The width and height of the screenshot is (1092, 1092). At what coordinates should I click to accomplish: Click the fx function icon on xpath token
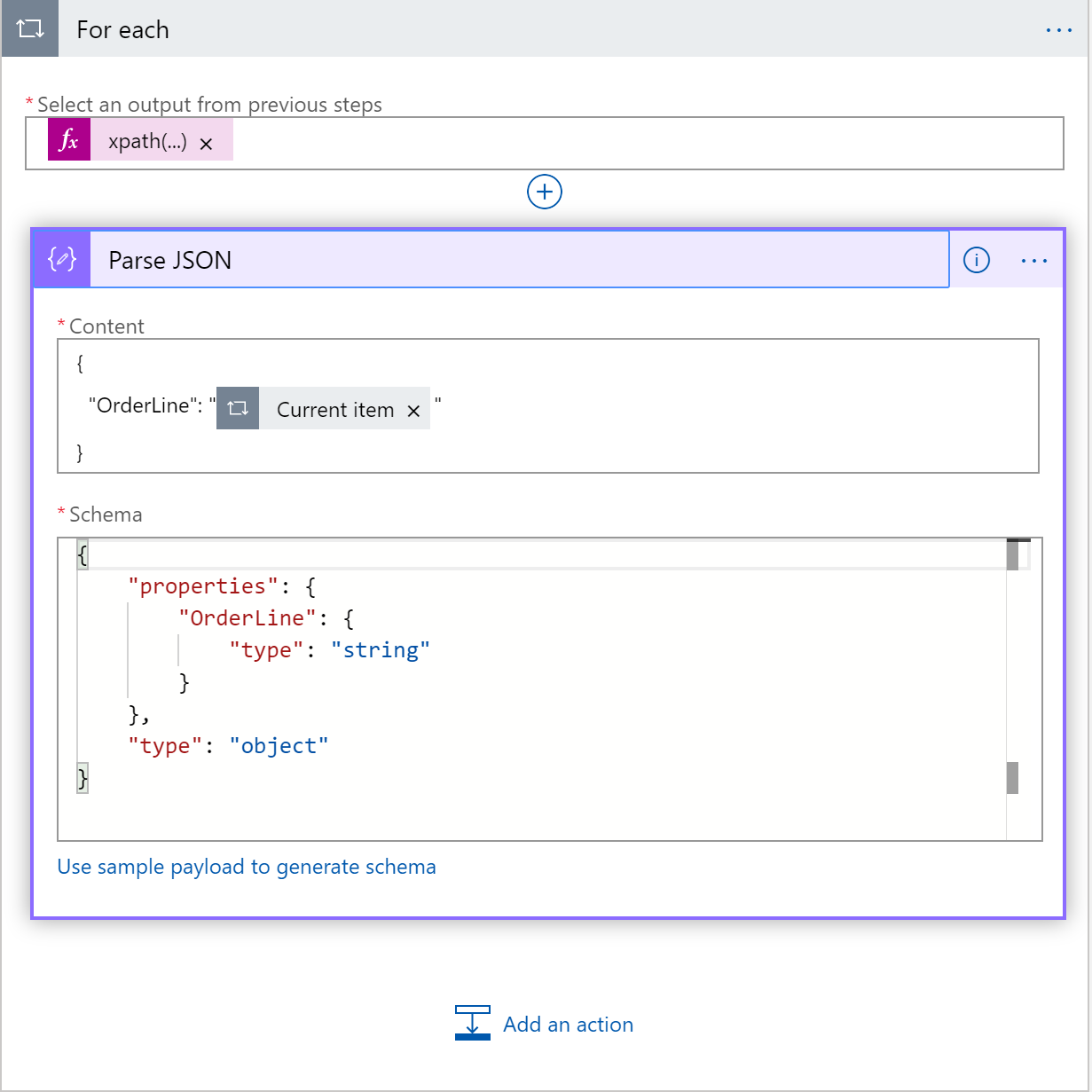pos(67,140)
